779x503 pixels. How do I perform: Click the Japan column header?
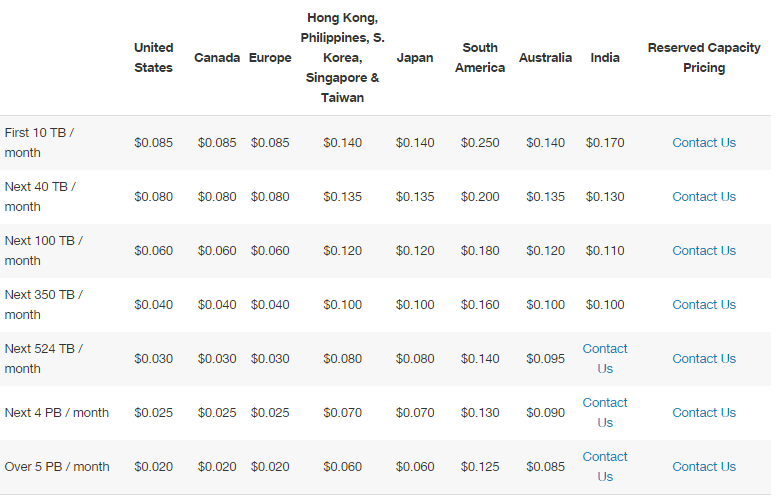tap(415, 58)
